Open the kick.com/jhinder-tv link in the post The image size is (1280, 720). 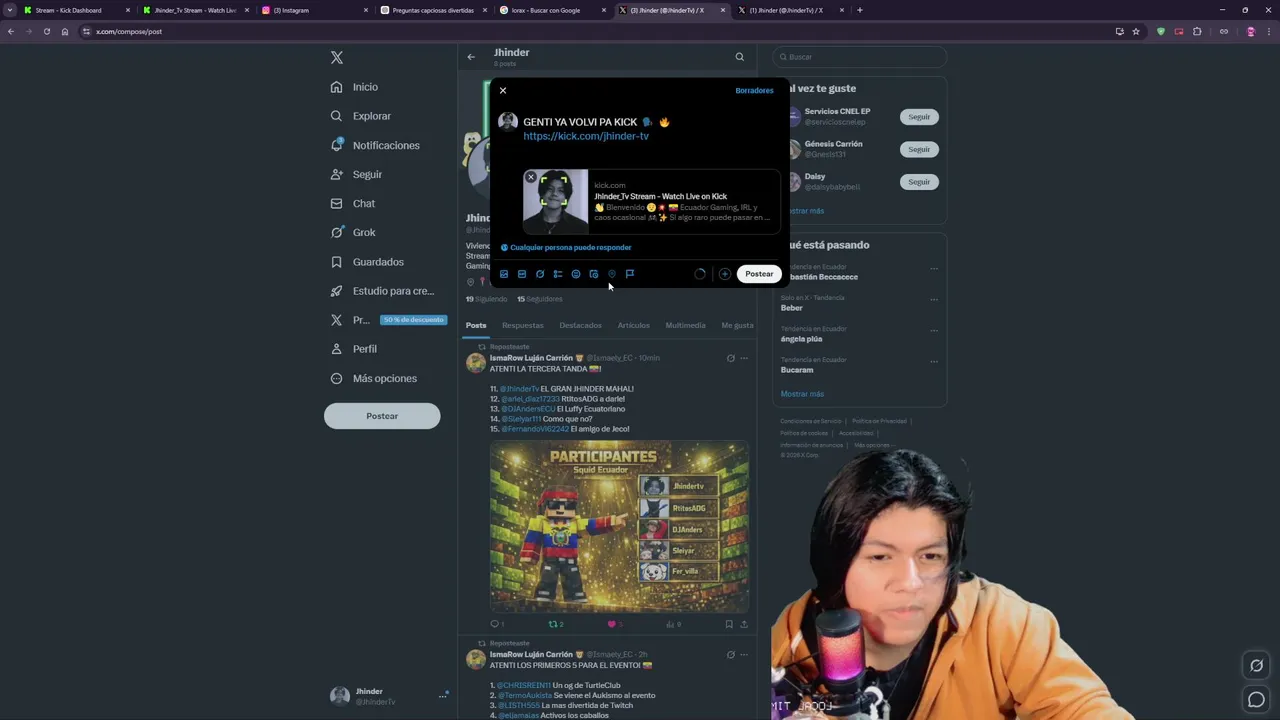[x=586, y=136]
